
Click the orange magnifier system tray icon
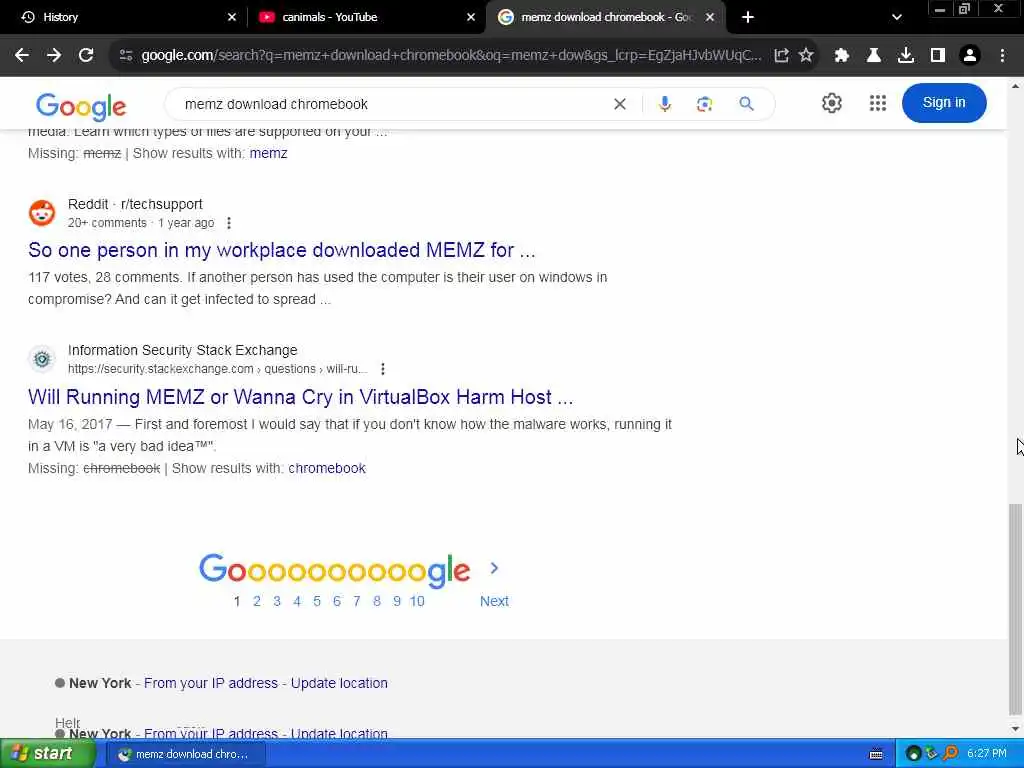951,754
